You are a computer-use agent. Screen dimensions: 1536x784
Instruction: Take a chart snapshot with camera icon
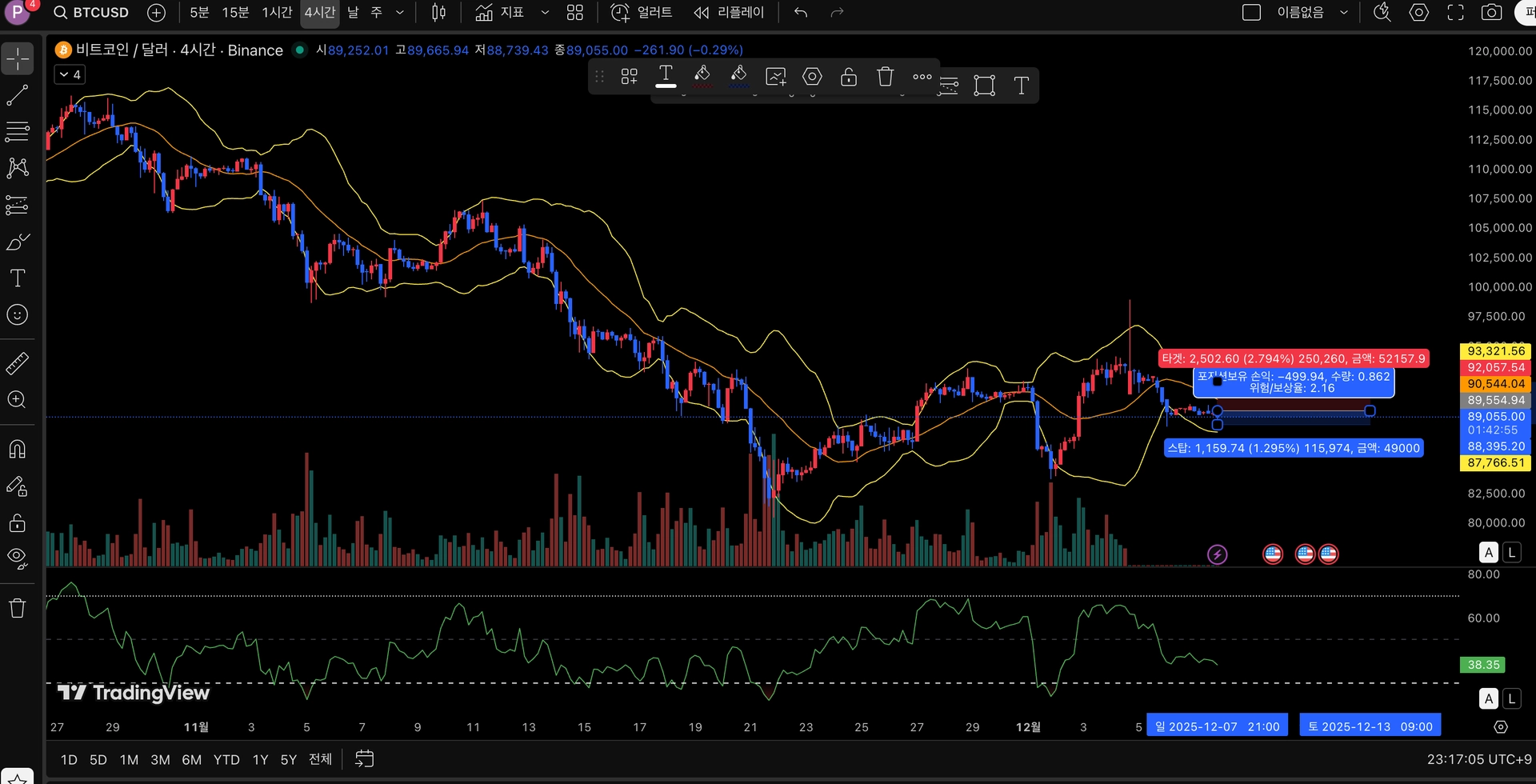(1491, 13)
